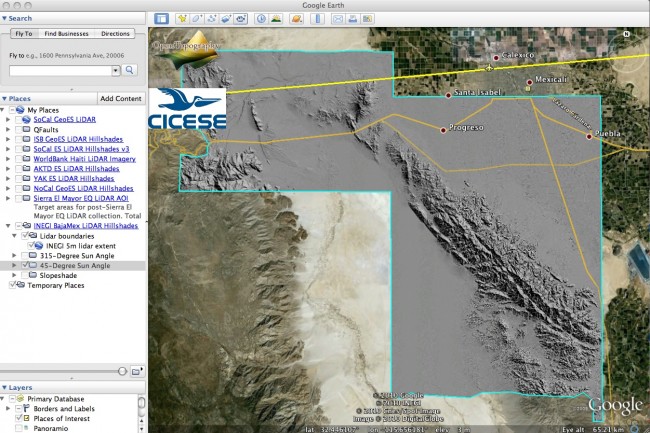Open the Fly to search history dropdown
This screenshot has width=650, height=433.
[116, 70]
